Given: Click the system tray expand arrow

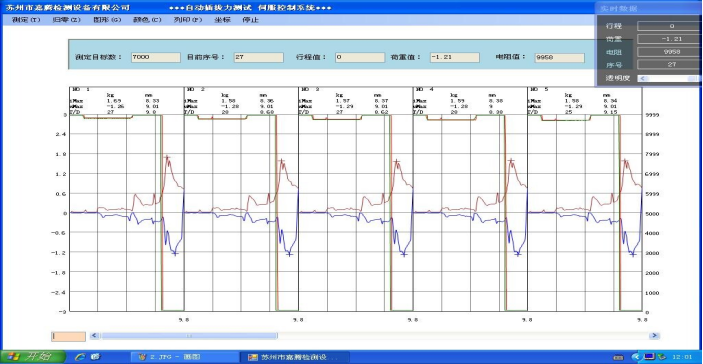Looking at the screenshot, I should click(636, 357).
